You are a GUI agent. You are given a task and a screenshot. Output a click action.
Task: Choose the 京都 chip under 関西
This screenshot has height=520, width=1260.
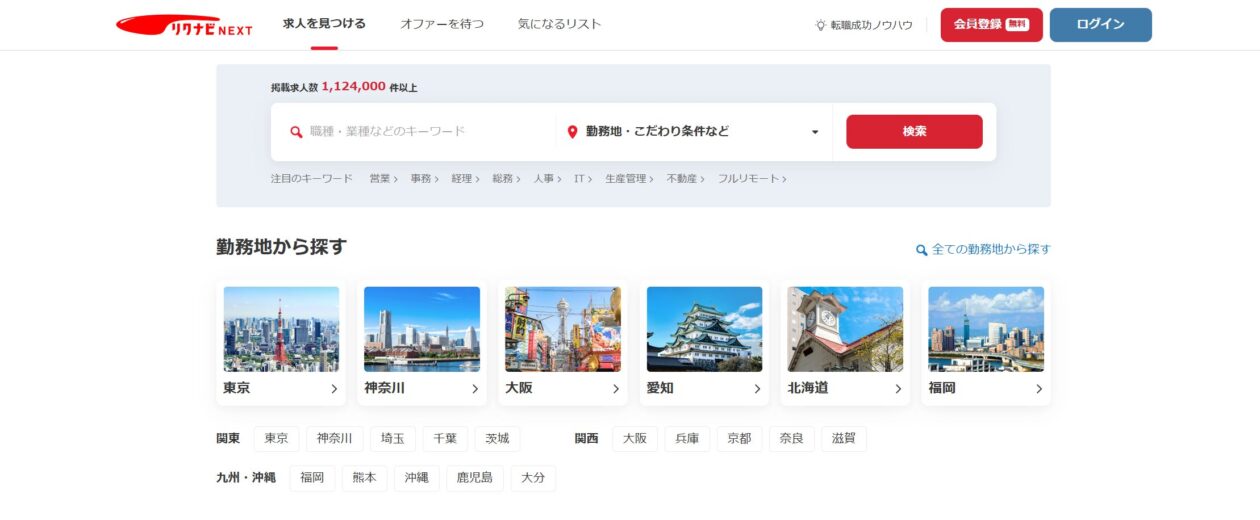739,439
